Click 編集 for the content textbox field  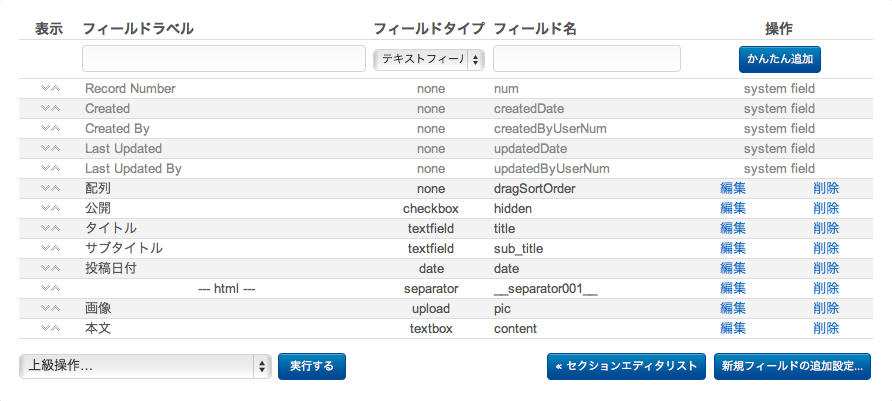click(732, 328)
